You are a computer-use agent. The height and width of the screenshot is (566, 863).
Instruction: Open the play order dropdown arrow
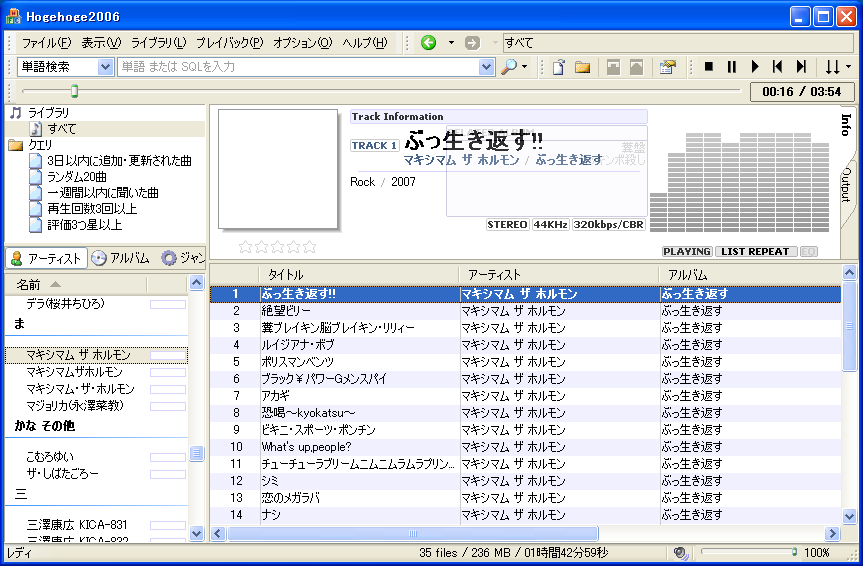tap(848, 67)
